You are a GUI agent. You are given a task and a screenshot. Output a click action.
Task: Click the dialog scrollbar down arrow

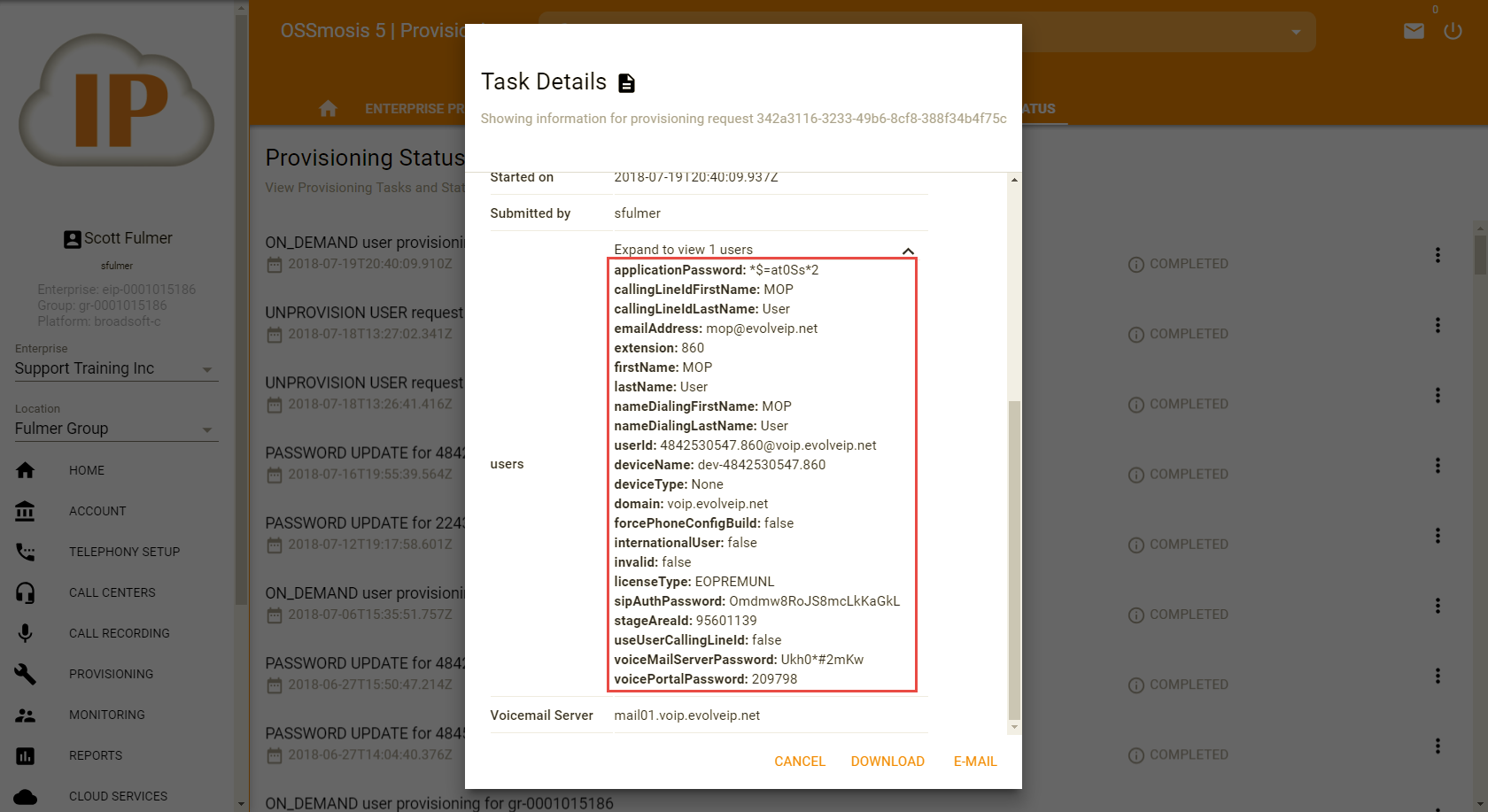pos(1014,727)
